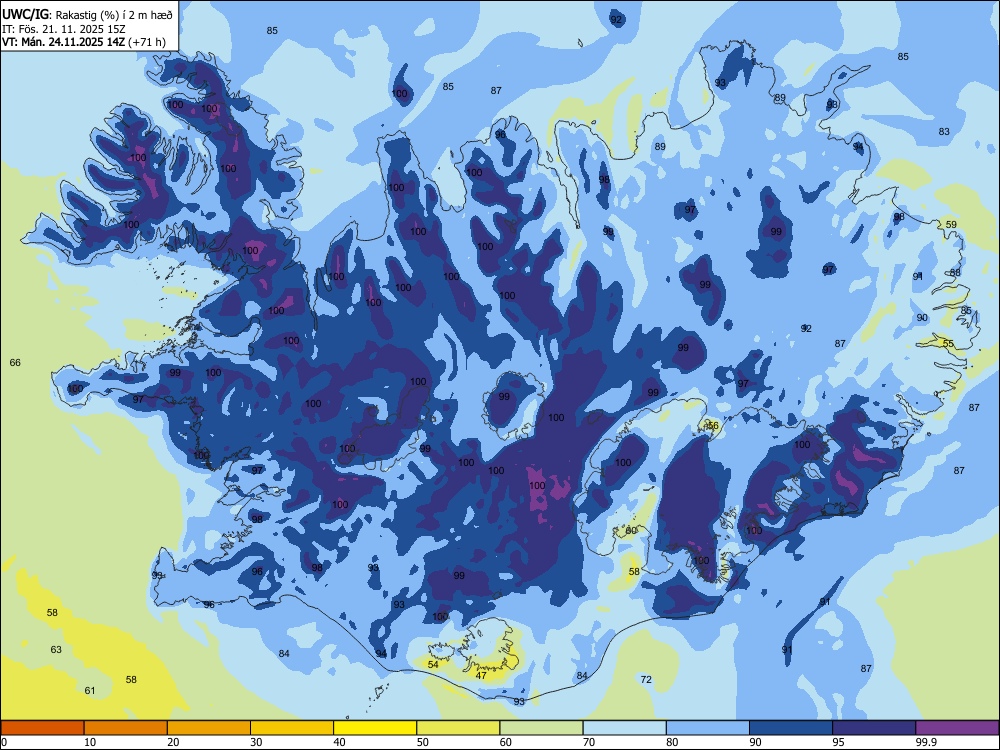
Task: Click the map value '60' in the southern highlands
Action: tap(631, 531)
